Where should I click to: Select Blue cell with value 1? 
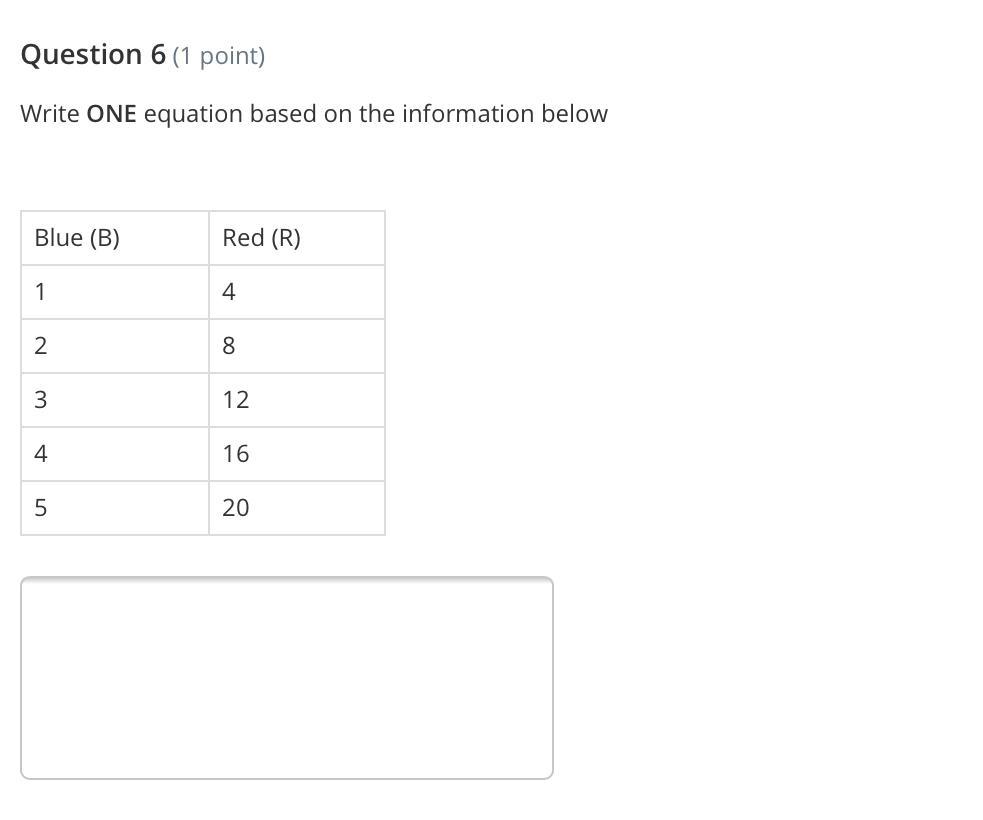[115, 292]
